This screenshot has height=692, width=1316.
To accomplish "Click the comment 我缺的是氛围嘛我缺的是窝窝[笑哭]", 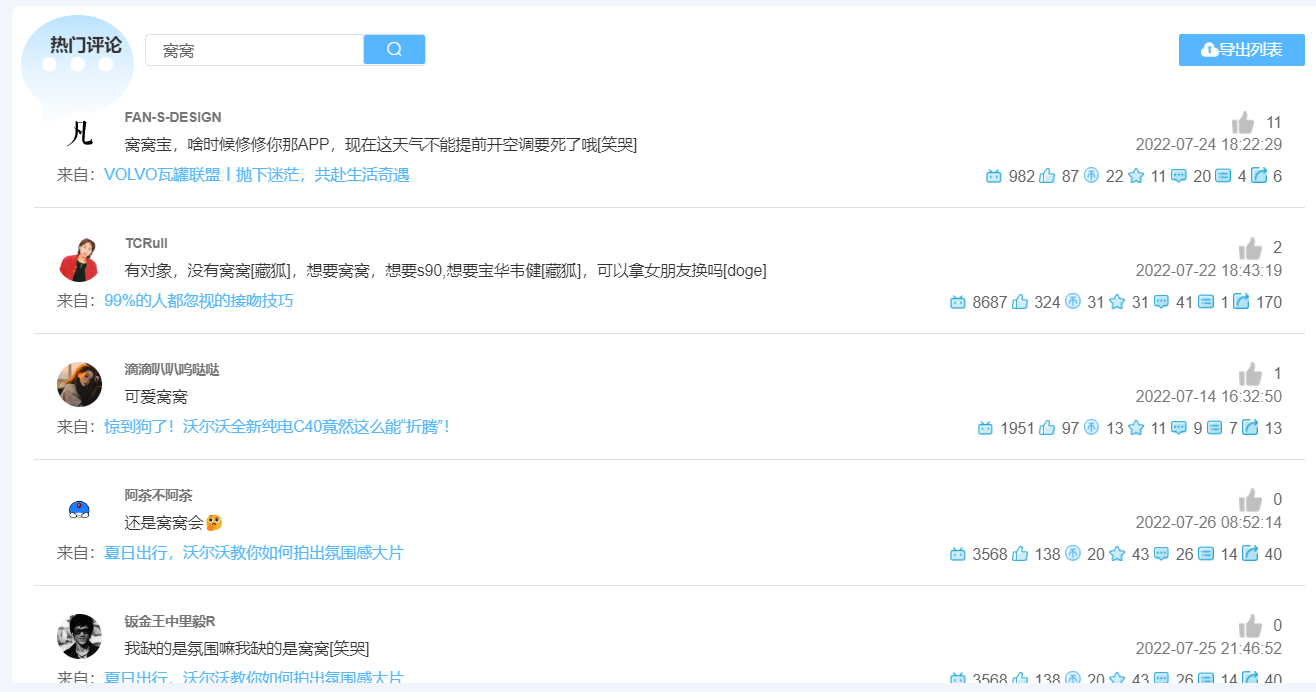I will [247, 649].
